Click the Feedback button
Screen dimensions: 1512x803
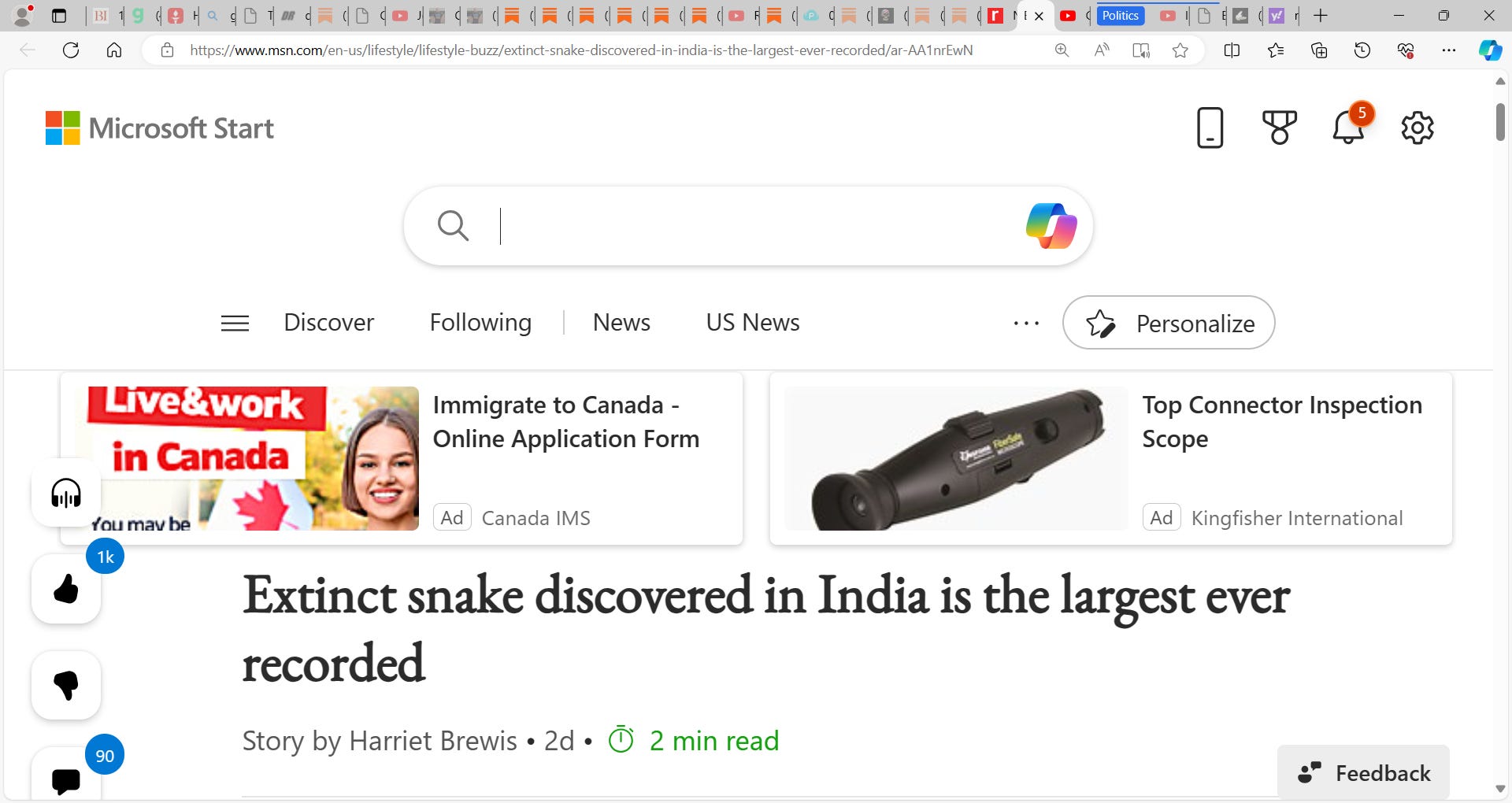(x=1363, y=772)
